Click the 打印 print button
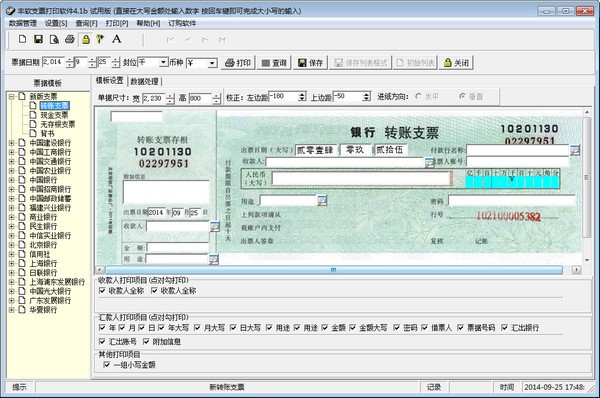This screenshot has width=600, height=398. [x=238, y=62]
